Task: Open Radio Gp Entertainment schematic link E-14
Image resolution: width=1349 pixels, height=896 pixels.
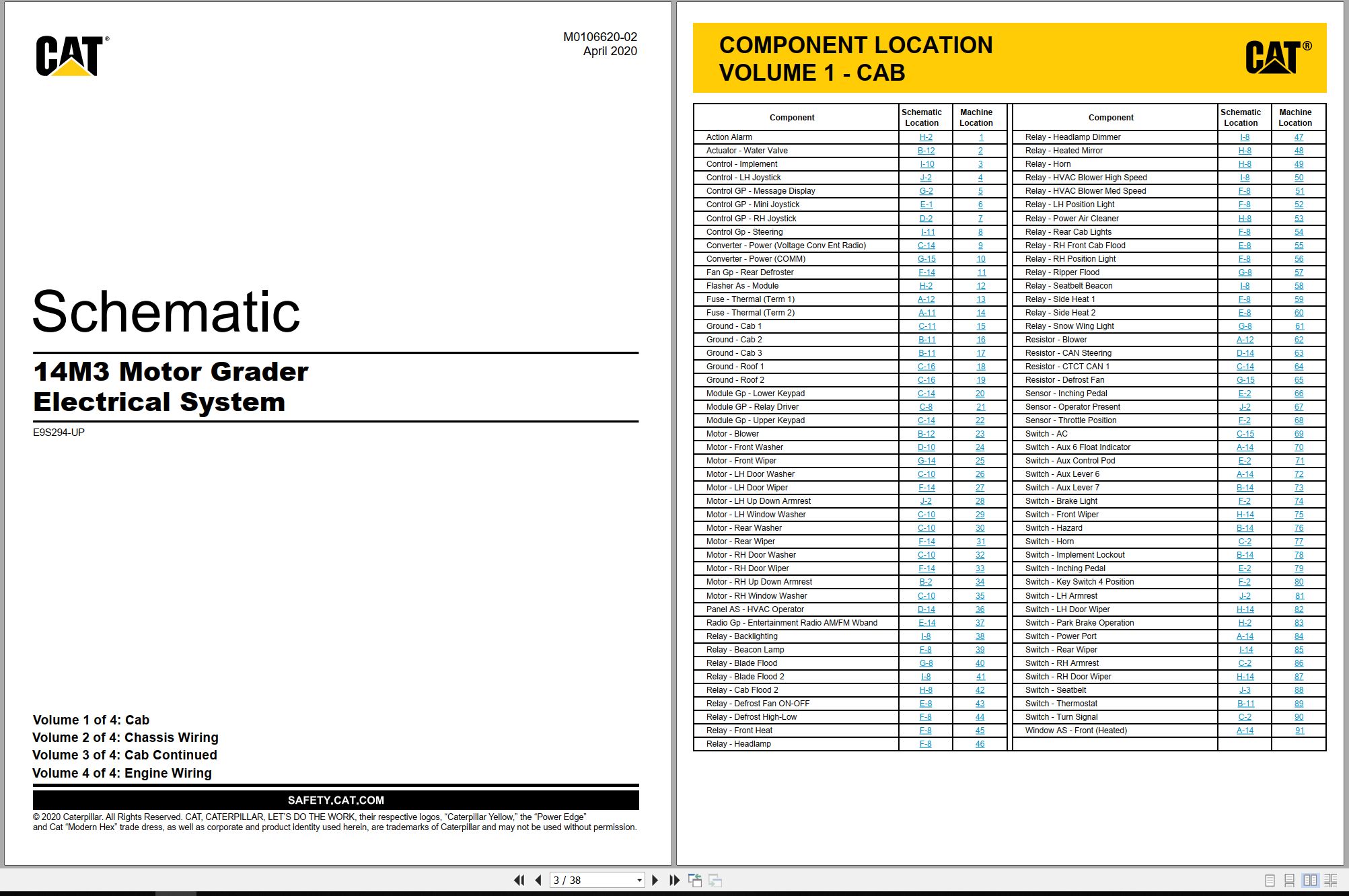Action: [x=926, y=623]
